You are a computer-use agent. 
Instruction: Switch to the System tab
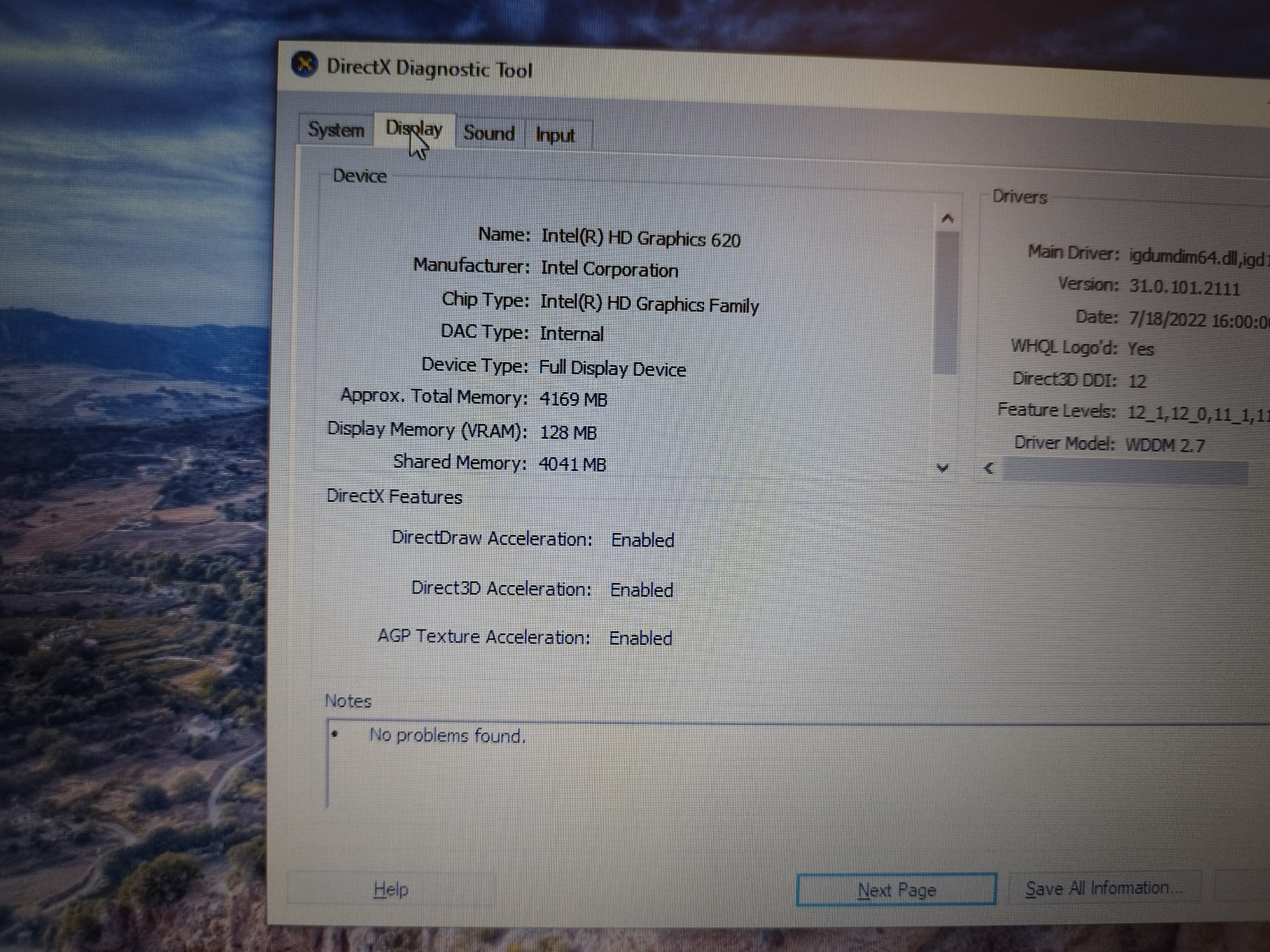(x=336, y=130)
